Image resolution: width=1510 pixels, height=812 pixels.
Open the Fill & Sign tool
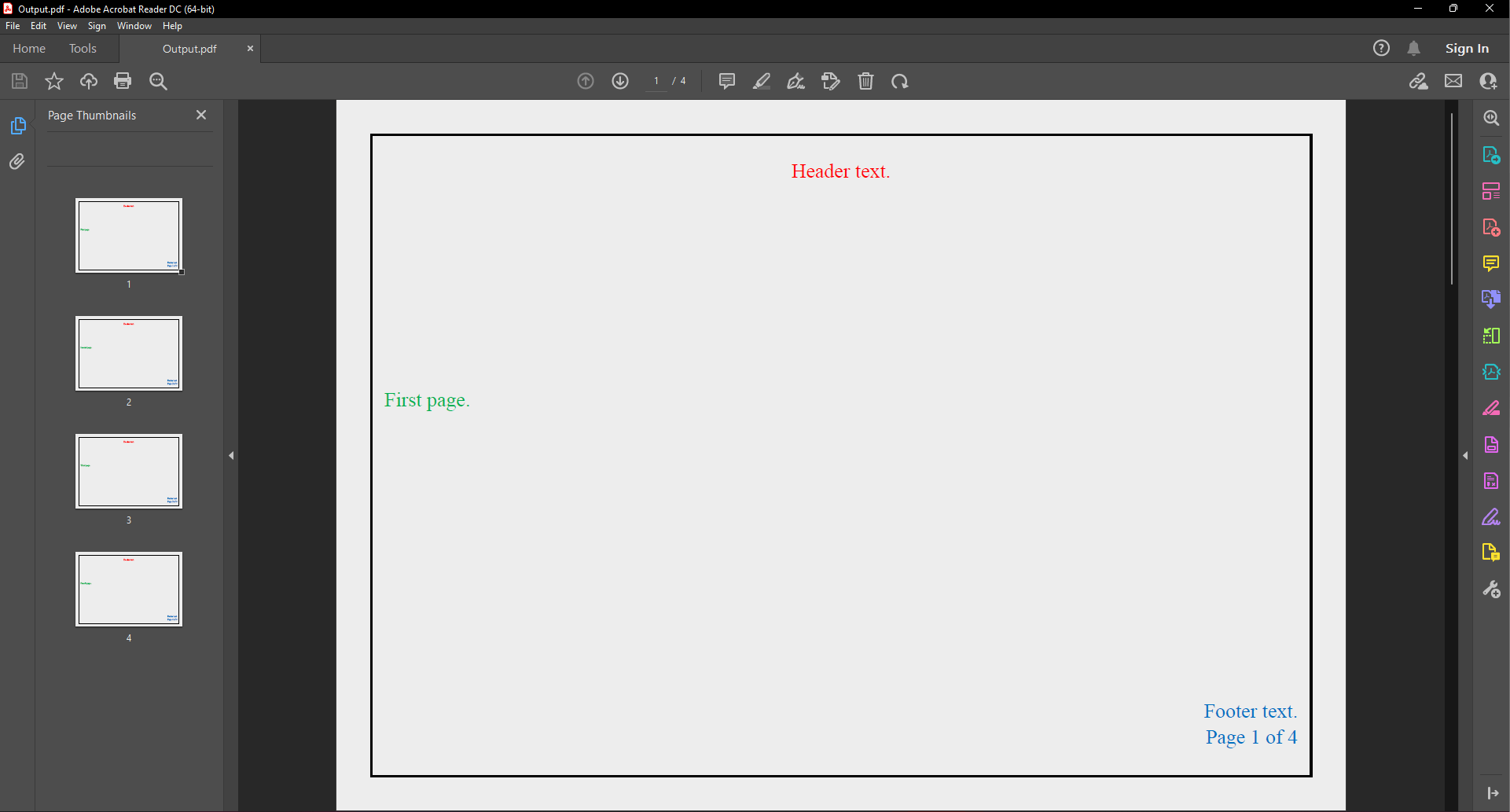(x=831, y=81)
